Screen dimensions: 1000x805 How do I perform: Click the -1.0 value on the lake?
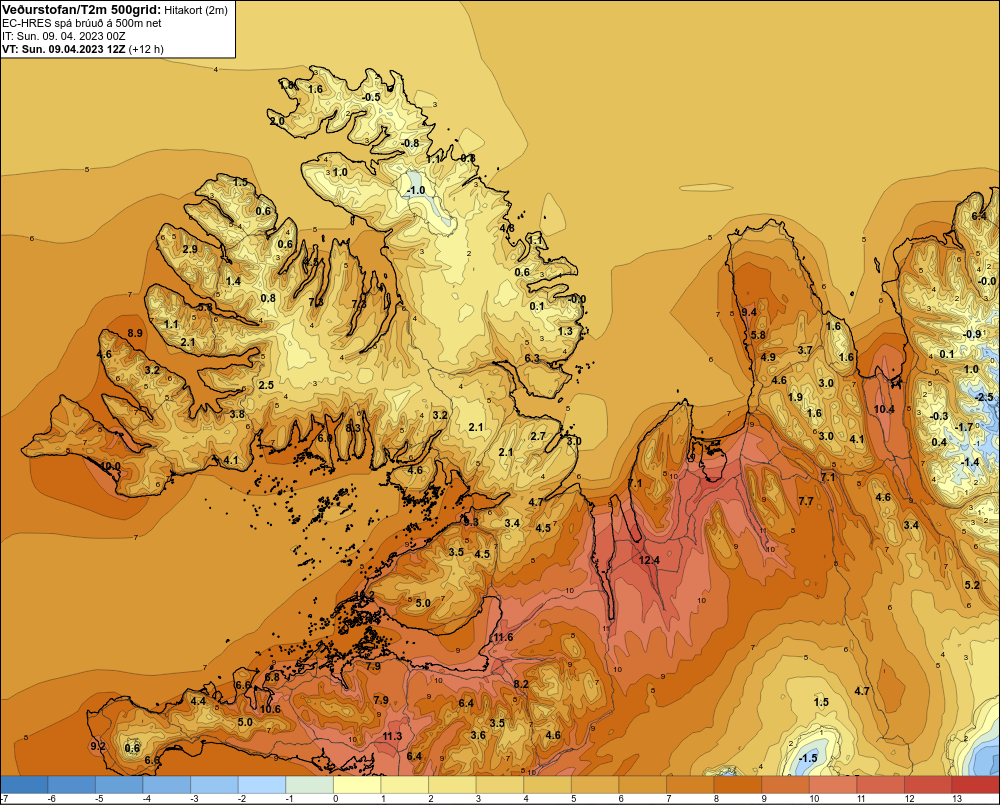(416, 191)
